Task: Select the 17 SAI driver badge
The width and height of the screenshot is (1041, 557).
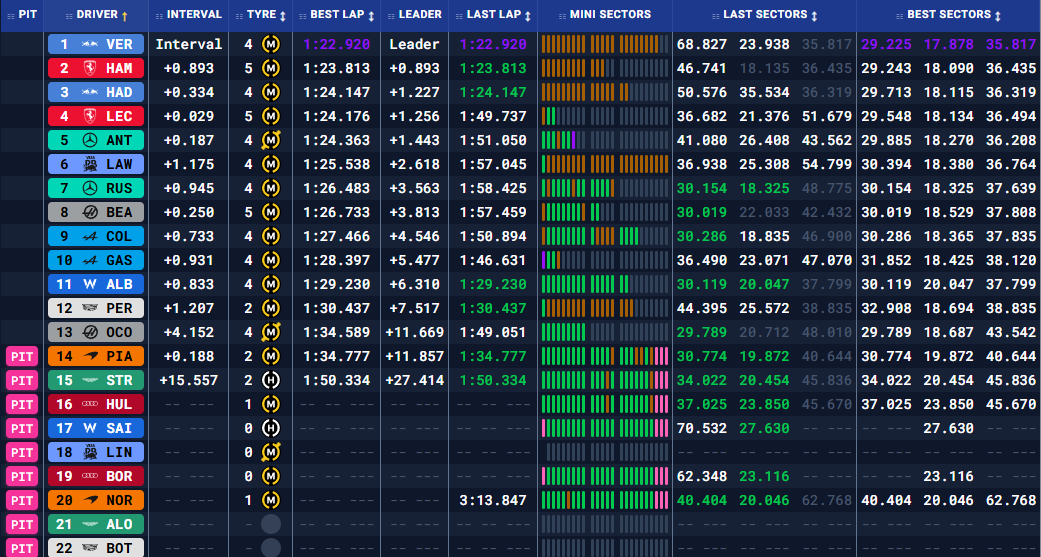Action: pyautogui.click(x=95, y=428)
